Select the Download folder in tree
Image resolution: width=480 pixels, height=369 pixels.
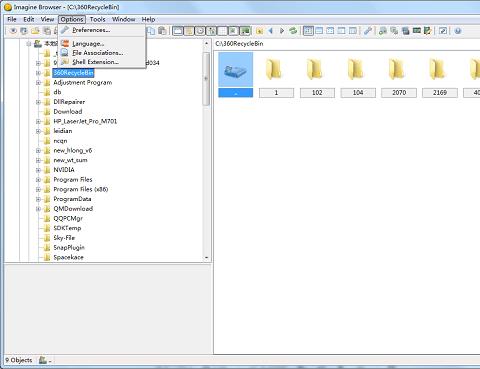pos(68,111)
